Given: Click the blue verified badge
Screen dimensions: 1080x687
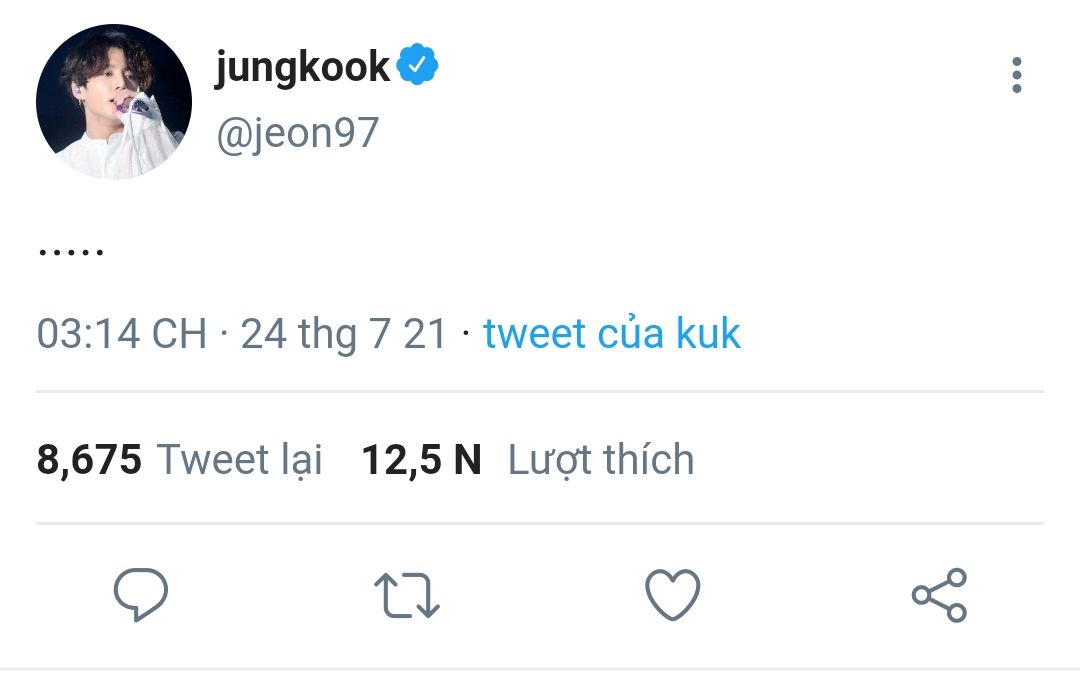Looking at the screenshot, I should [418, 67].
